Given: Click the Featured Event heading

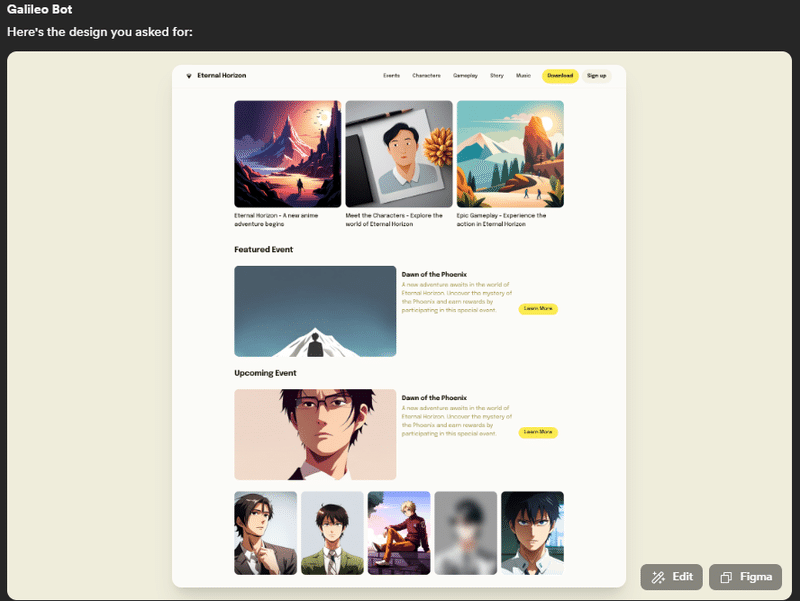Looking at the screenshot, I should (263, 249).
